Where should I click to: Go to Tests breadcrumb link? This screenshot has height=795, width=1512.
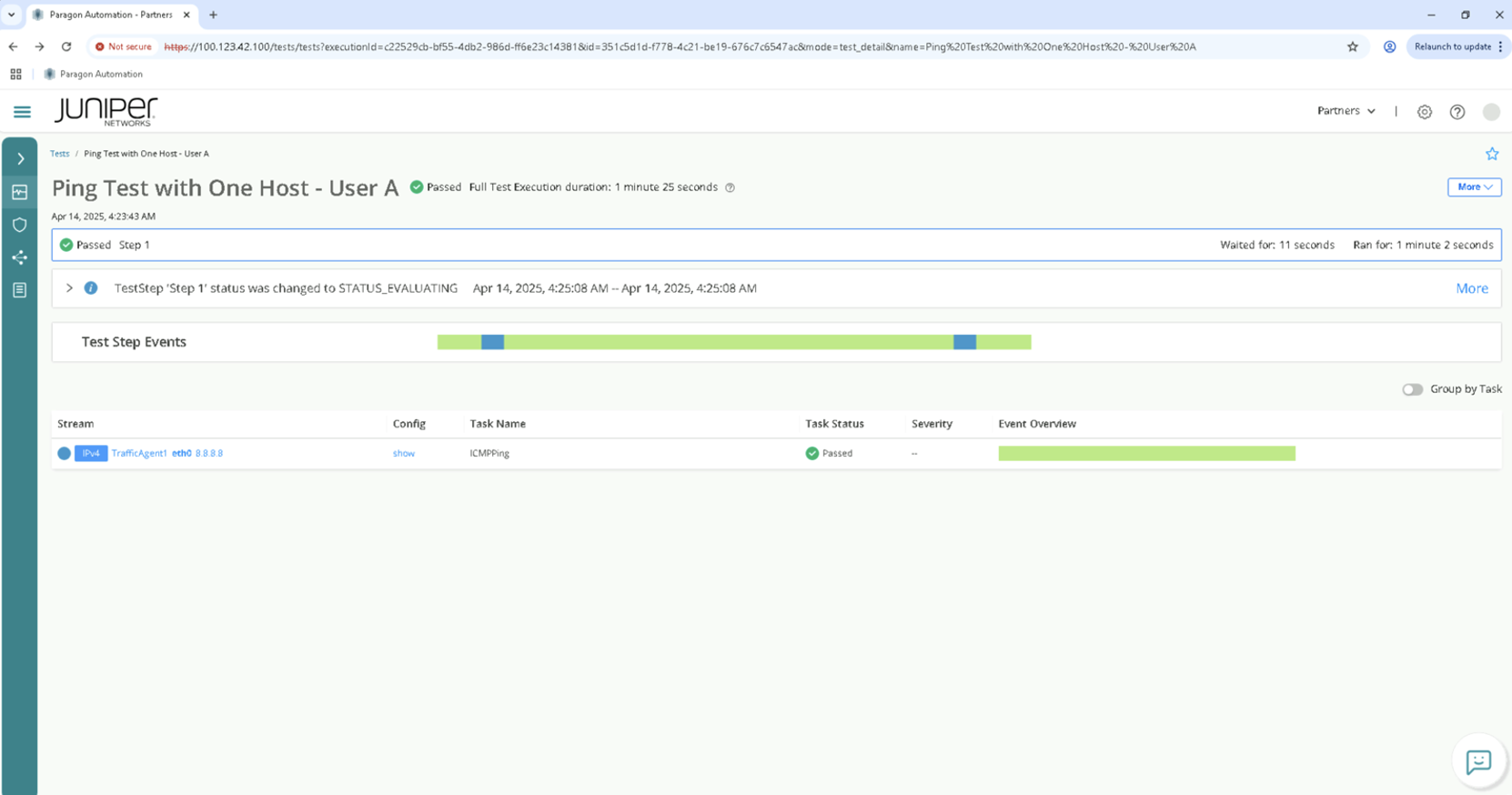59,154
